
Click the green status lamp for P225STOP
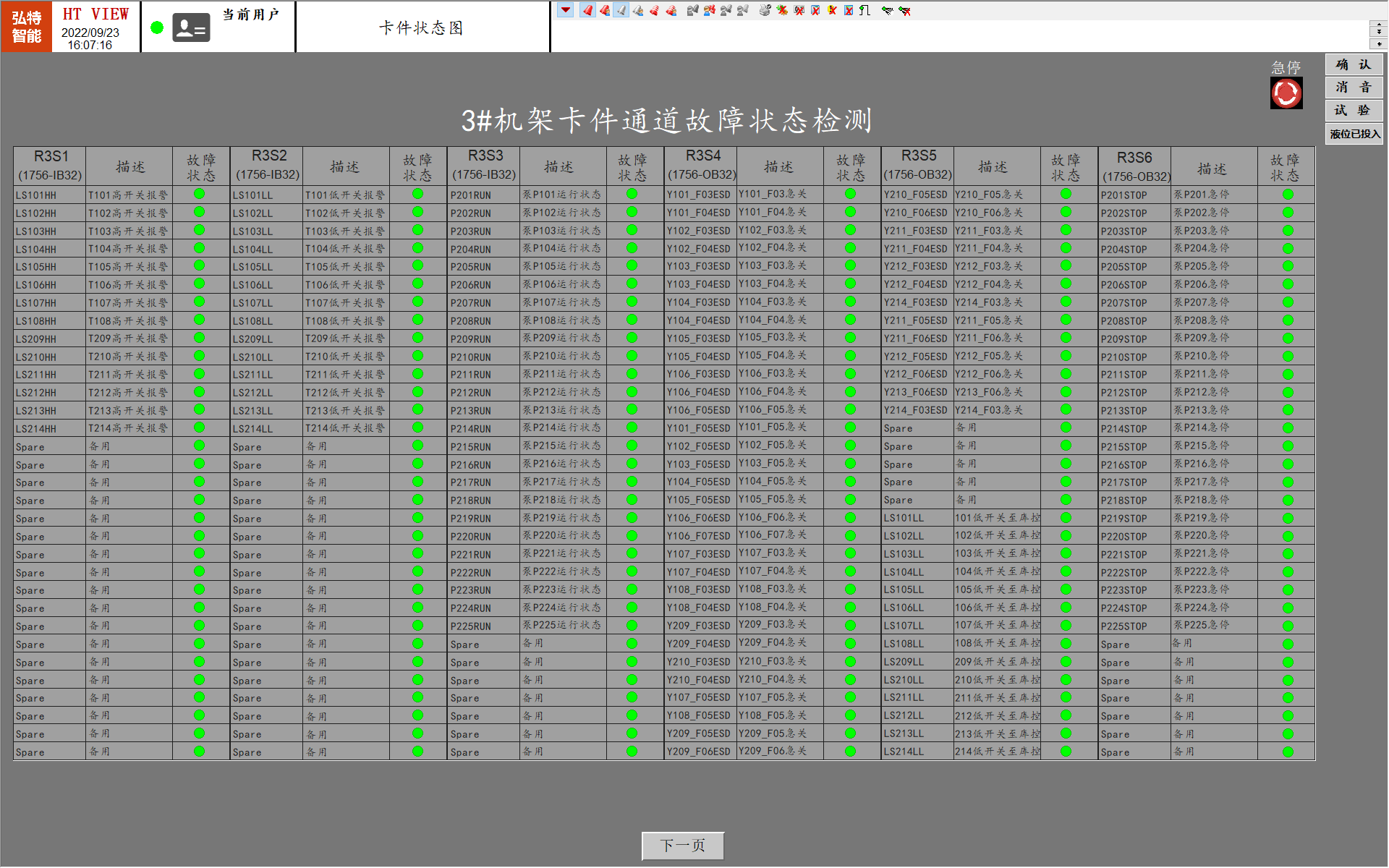(x=1288, y=626)
